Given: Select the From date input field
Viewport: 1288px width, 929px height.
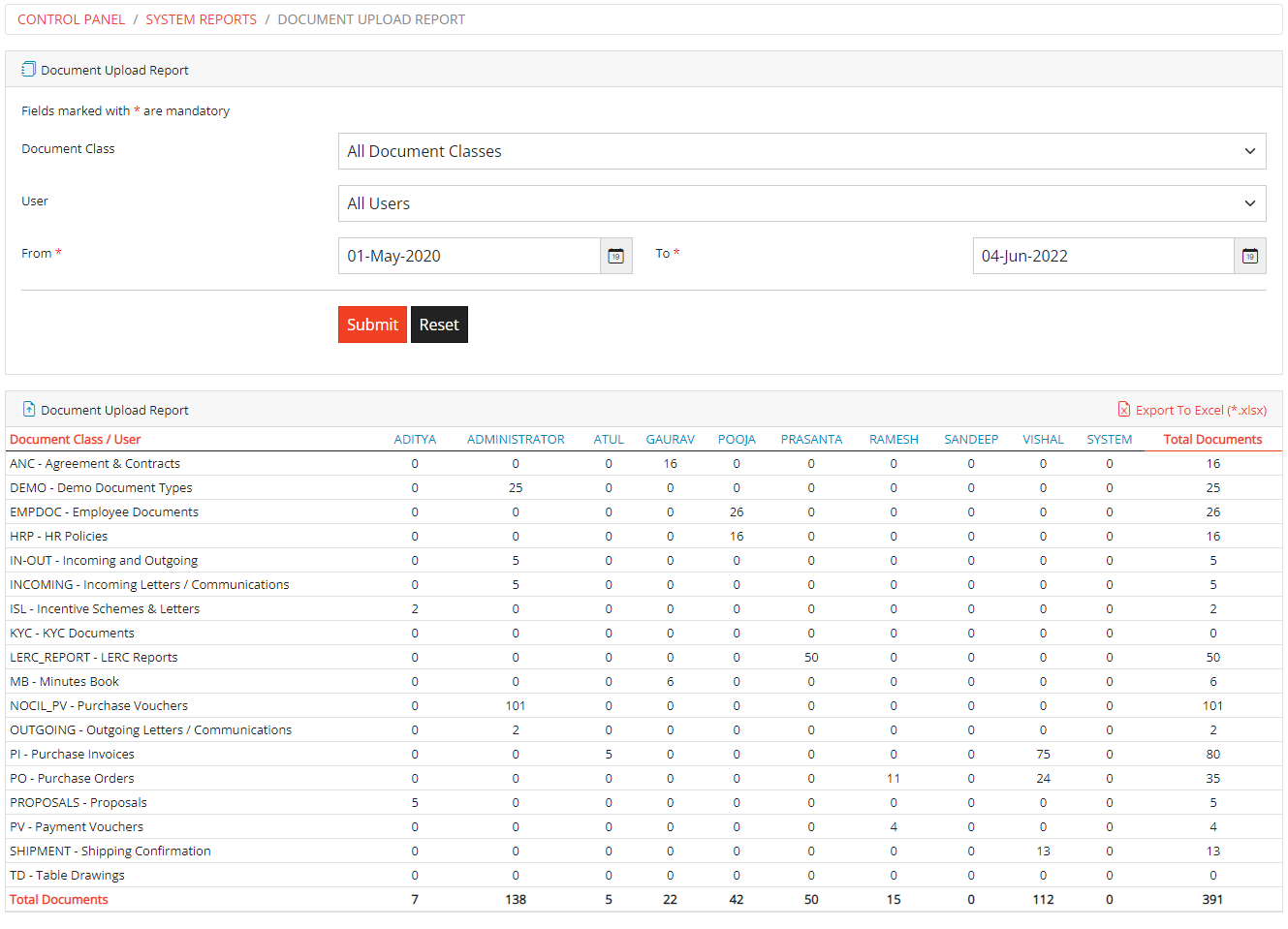Looking at the screenshot, I should pyautogui.click(x=465, y=256).
